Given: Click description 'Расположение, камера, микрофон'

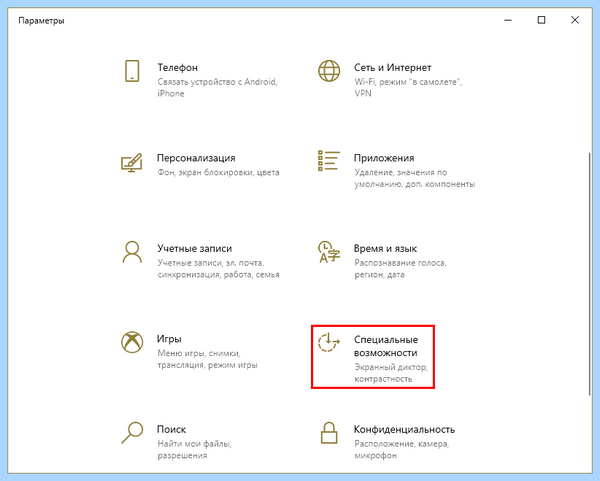Looking at the screenshot, I should (x=401, y=450).
